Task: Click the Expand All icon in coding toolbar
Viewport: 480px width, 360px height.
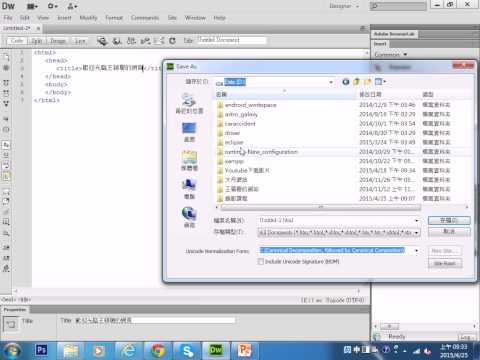Action: click(6, 104)
